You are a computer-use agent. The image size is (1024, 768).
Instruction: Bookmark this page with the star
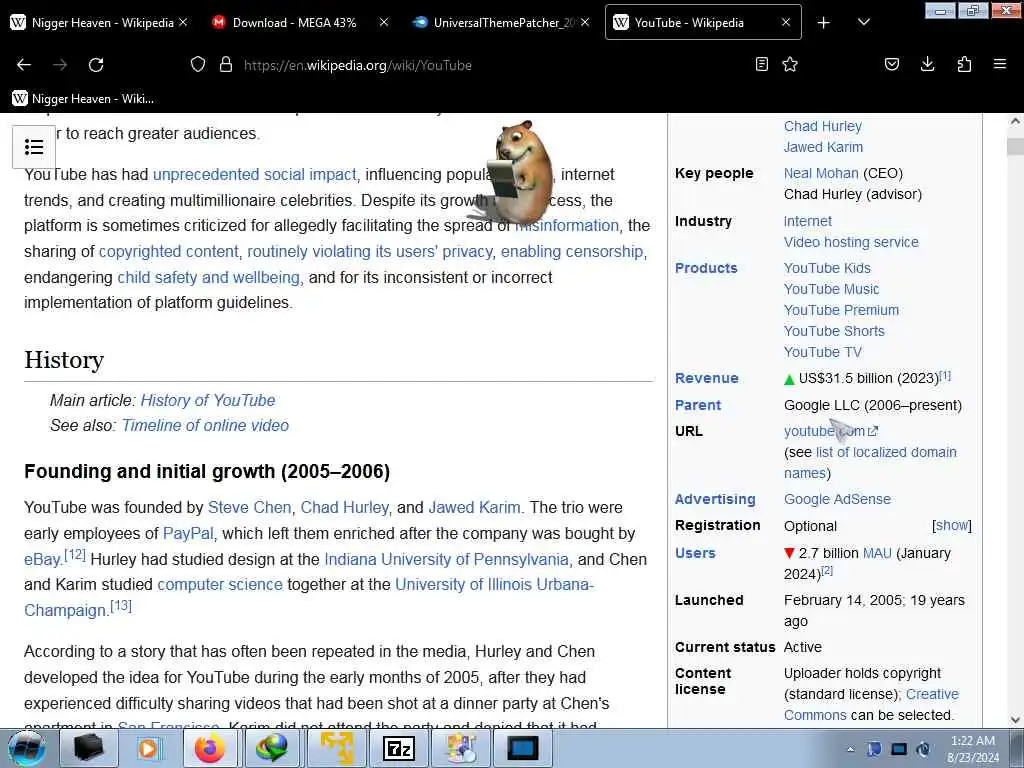(790, 64)
